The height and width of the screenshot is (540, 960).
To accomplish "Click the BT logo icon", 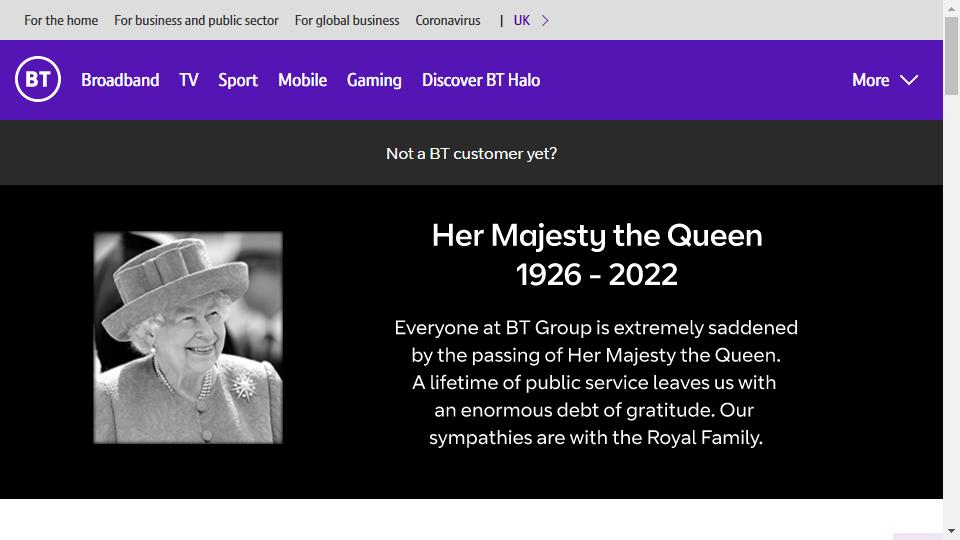I will pyautogui.click(x=38, y=80).
